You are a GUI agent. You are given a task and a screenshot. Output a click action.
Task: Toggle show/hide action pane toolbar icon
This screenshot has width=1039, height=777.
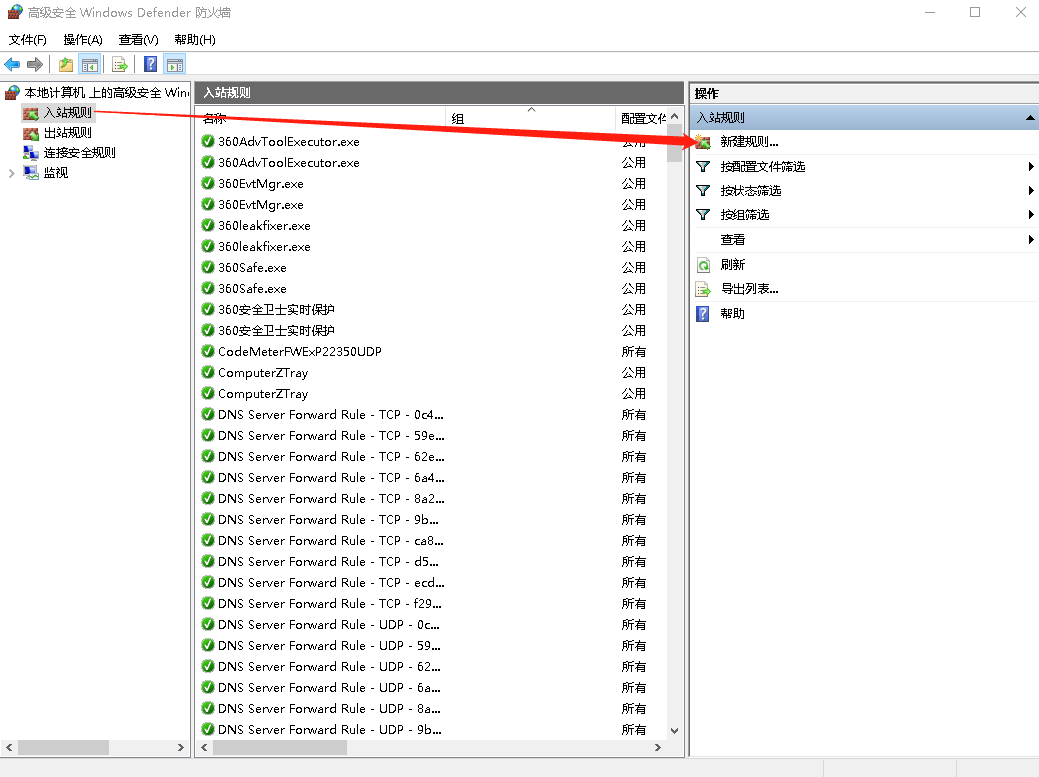(x=175, y=65)
